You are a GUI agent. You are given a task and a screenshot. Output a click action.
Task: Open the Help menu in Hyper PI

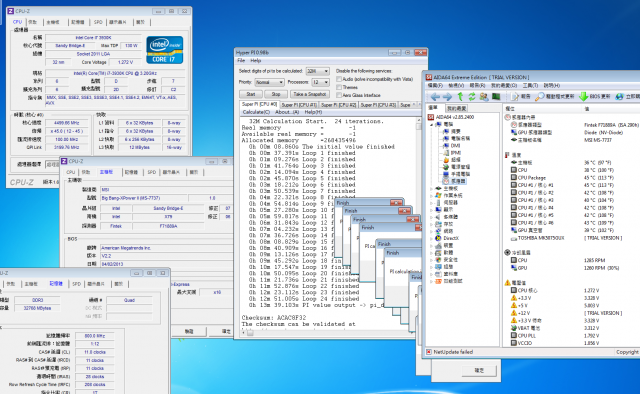point(256,61)
